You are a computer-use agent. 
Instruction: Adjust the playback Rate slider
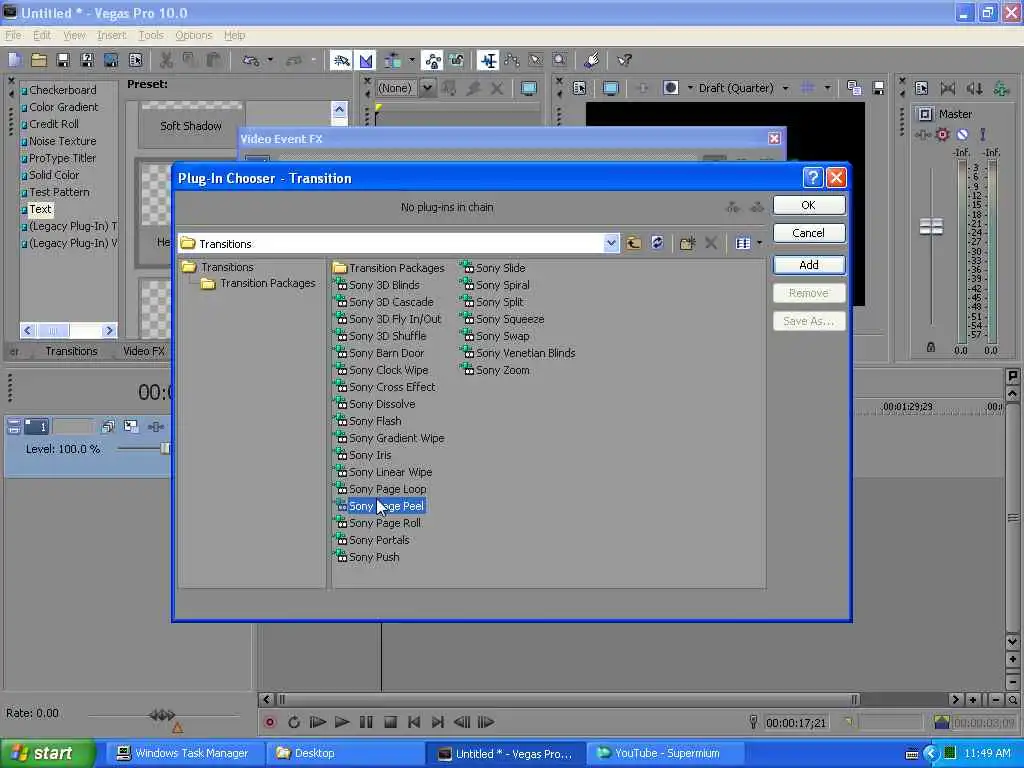tap(161, 715)
